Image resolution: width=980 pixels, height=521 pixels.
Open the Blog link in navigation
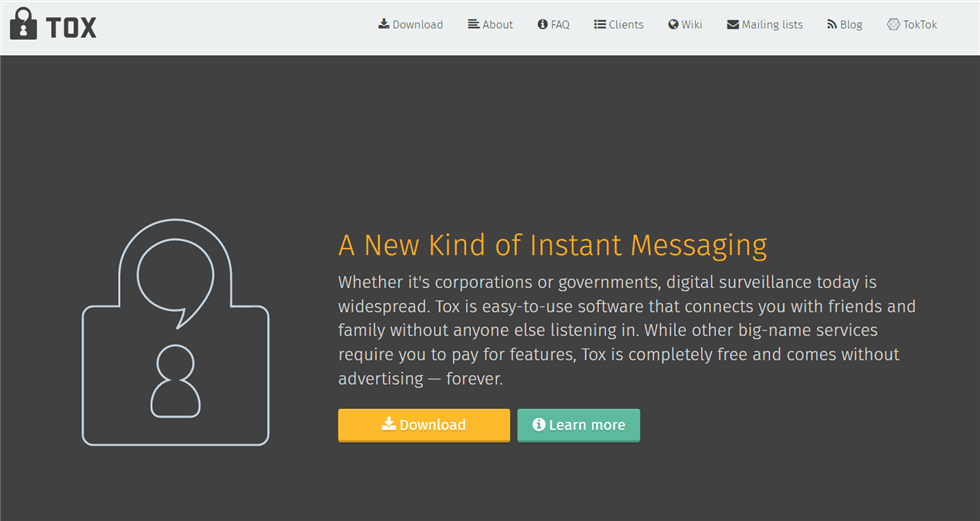(x=844, y=24)
